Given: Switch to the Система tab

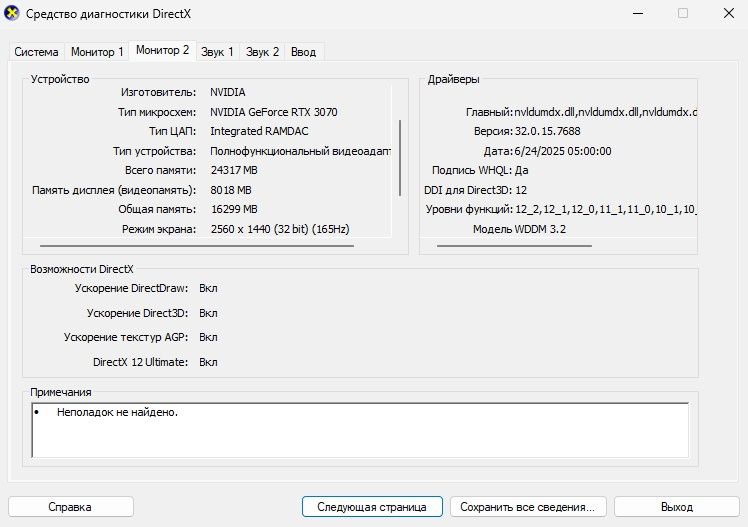Looking at the screenshot, I should tap(36, 52).
